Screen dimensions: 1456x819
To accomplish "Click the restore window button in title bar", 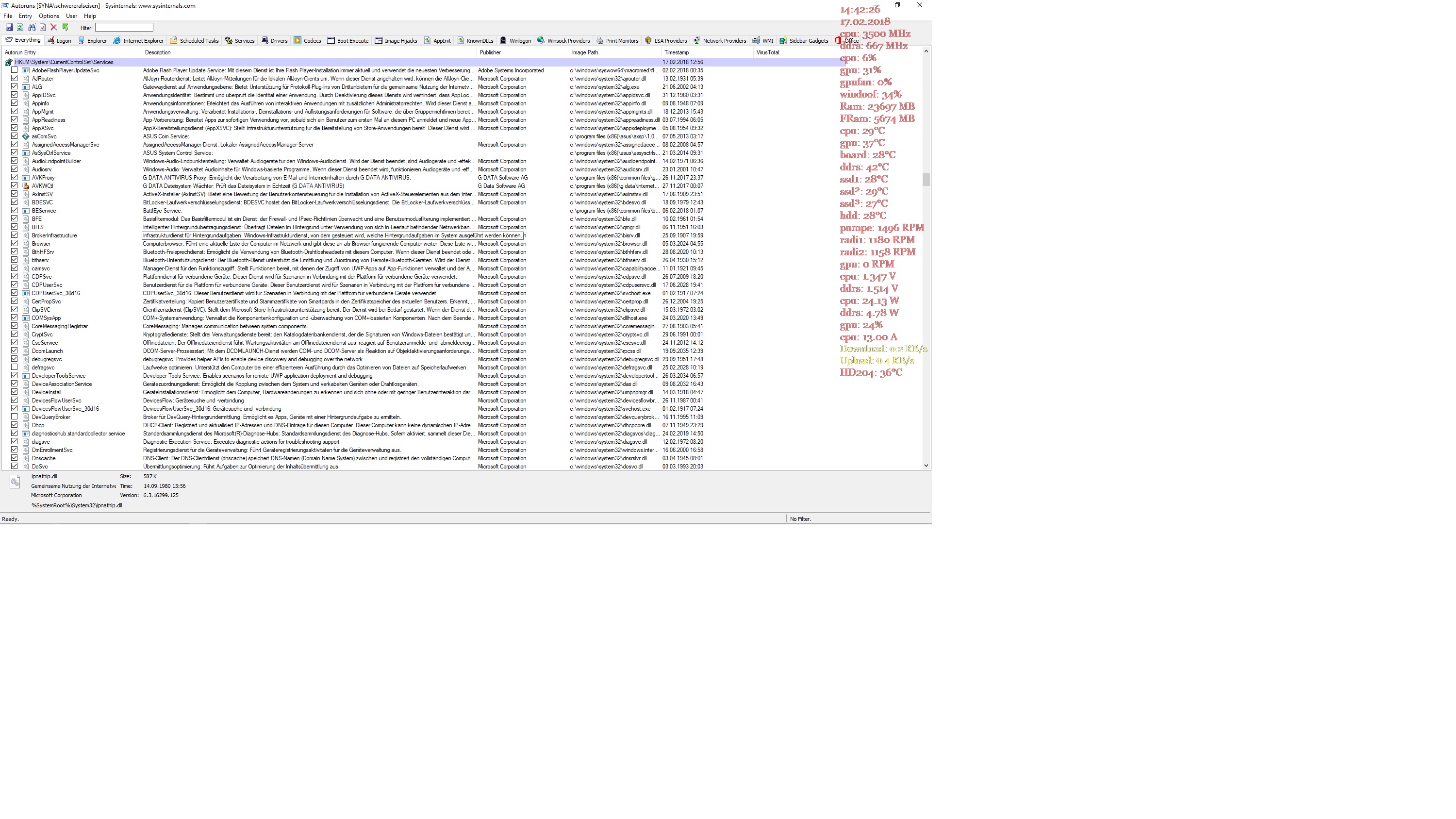I will click(x=897, y=5).
